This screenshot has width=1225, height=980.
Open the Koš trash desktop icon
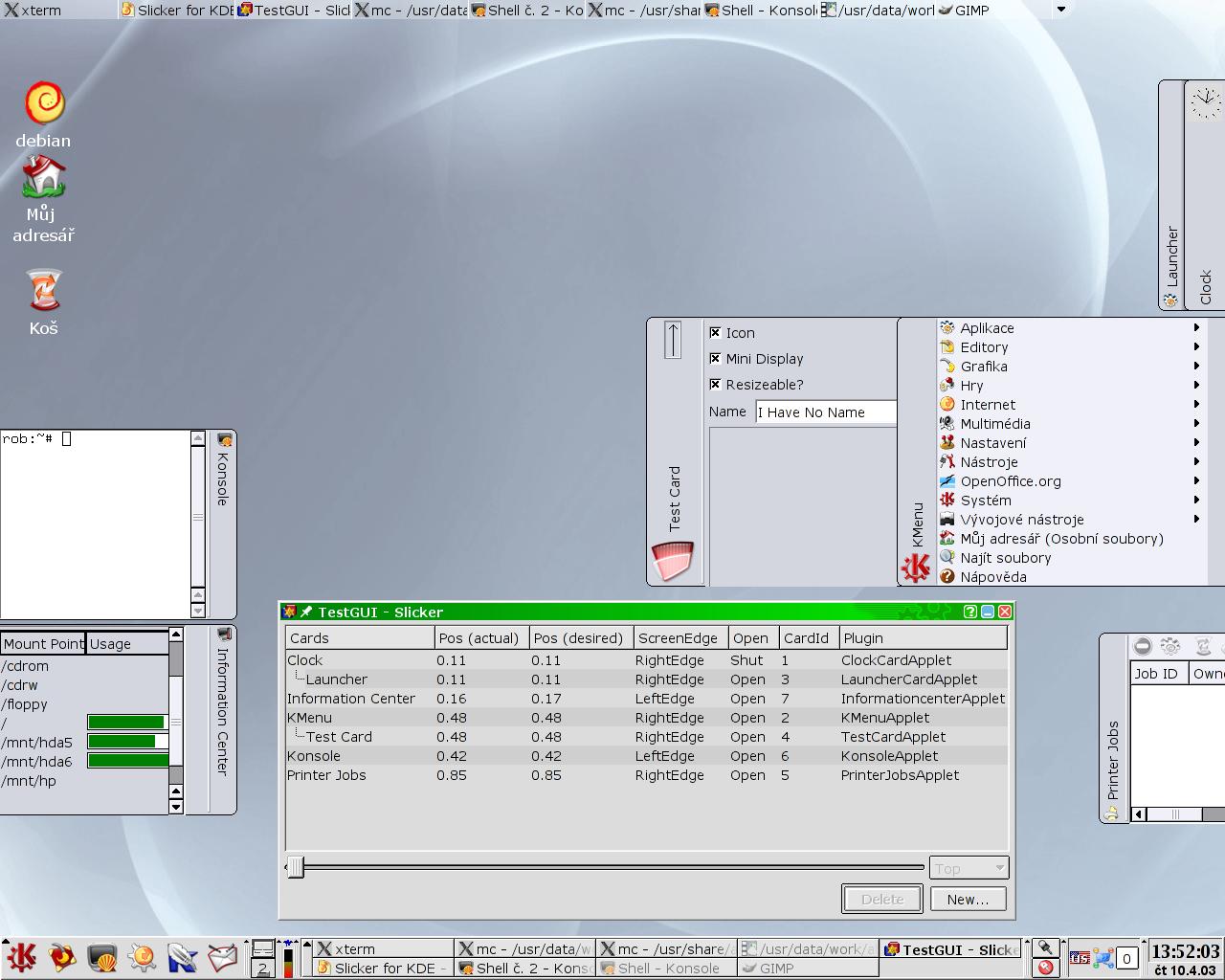pos(43,291)
